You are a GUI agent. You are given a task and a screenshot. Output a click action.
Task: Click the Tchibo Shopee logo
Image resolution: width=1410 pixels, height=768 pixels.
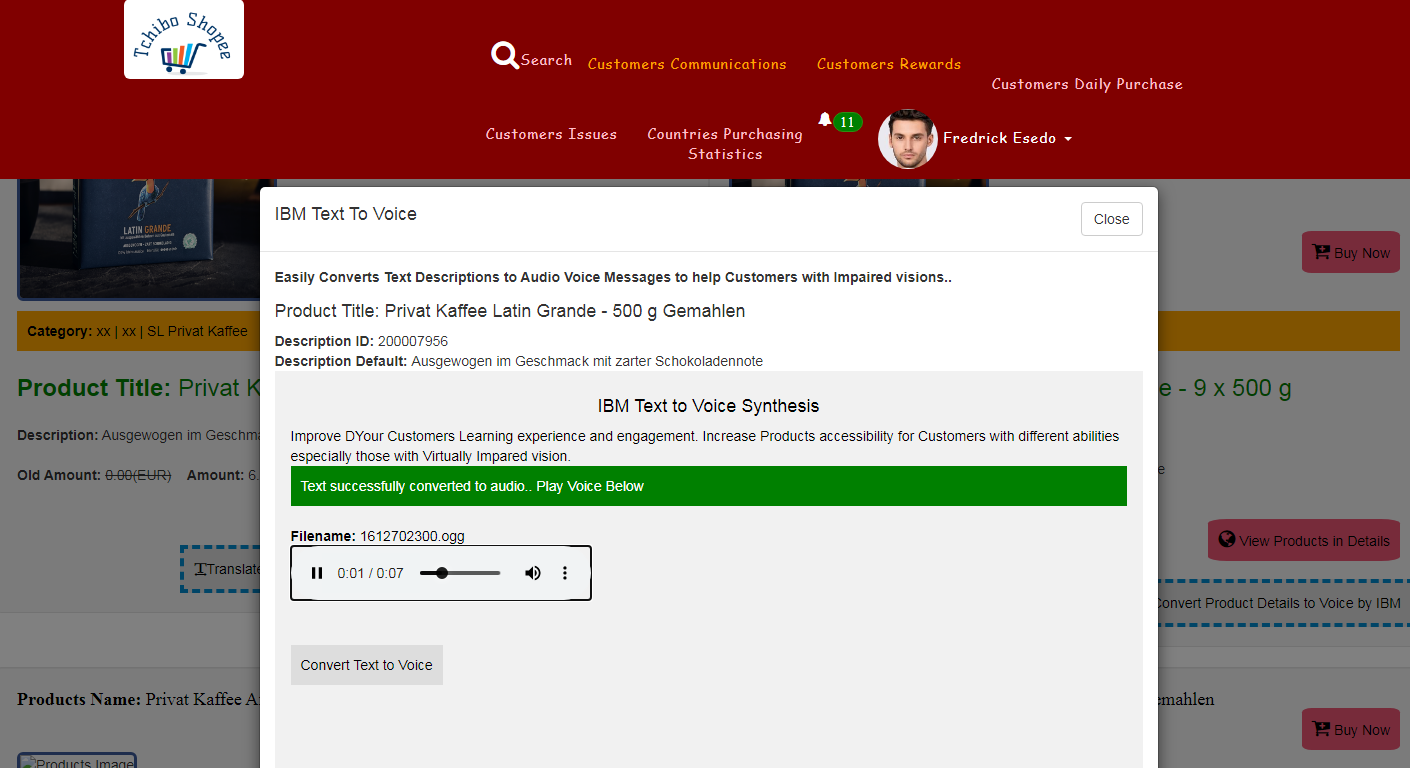[184, 40]
